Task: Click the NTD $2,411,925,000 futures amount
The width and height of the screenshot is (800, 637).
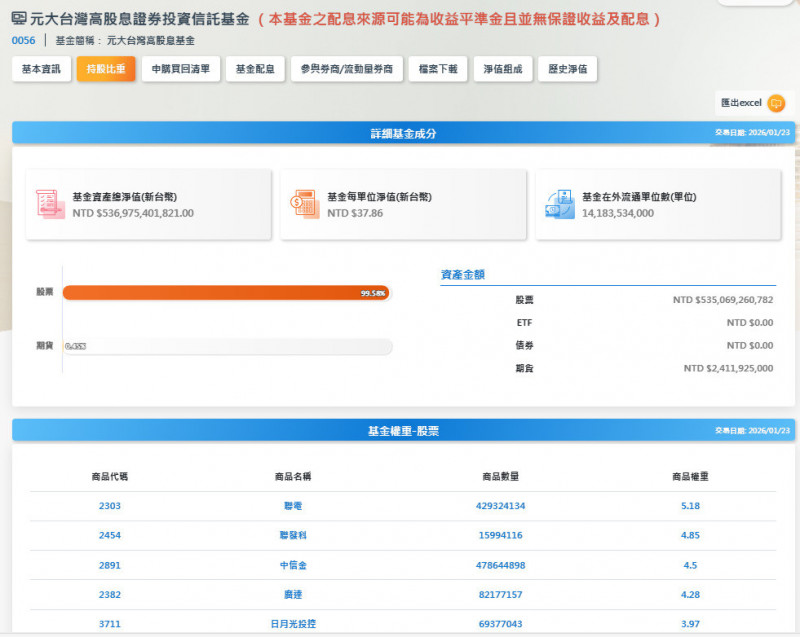Action: pyautogui.click(x=729, y=368)
